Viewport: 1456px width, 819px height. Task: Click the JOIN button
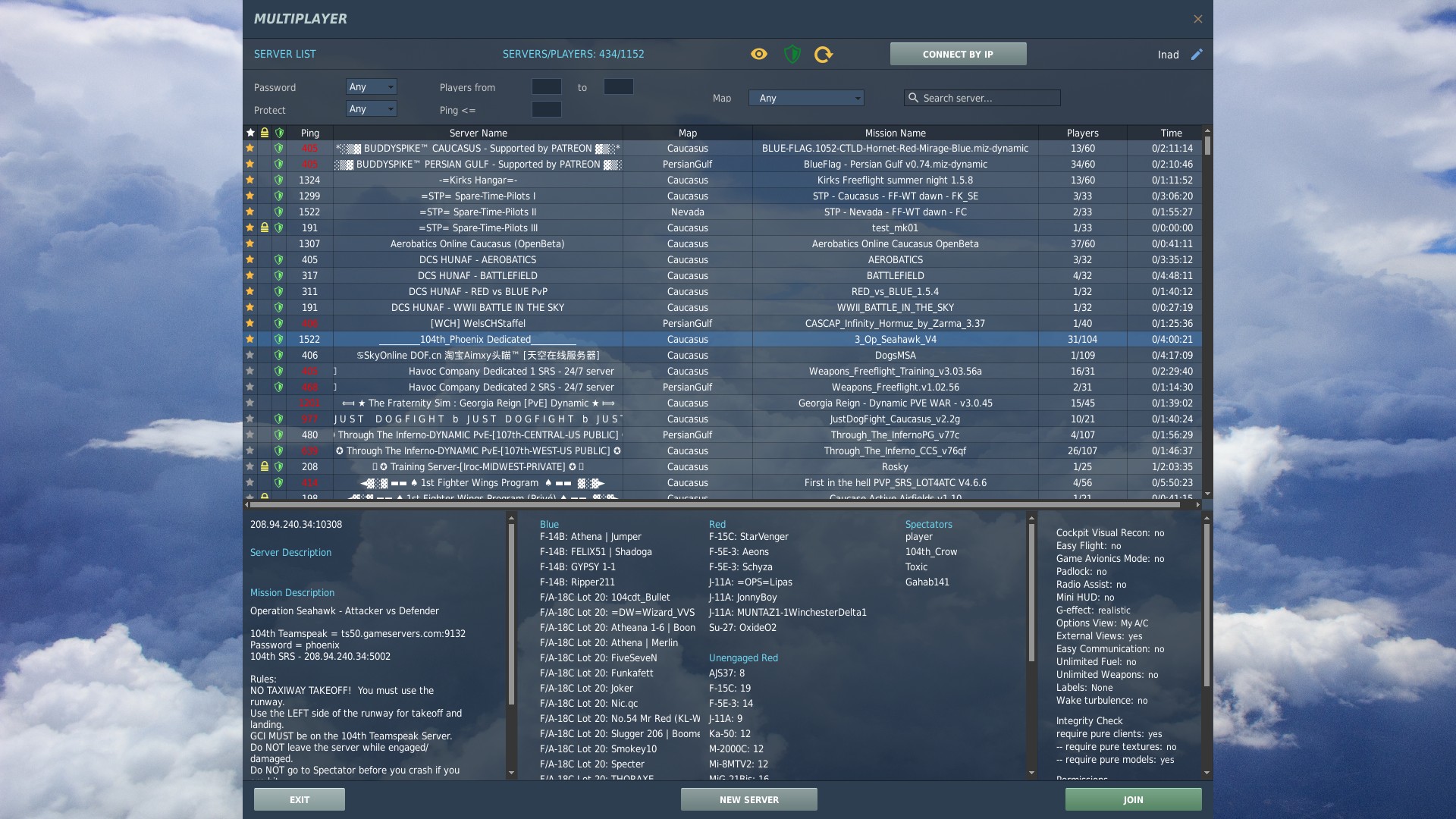(1134, 799)
